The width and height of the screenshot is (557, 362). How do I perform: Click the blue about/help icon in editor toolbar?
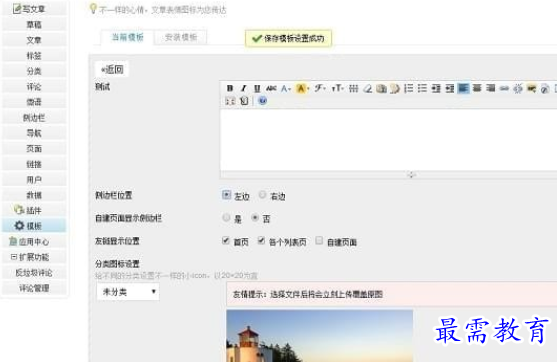click(263, 101)
